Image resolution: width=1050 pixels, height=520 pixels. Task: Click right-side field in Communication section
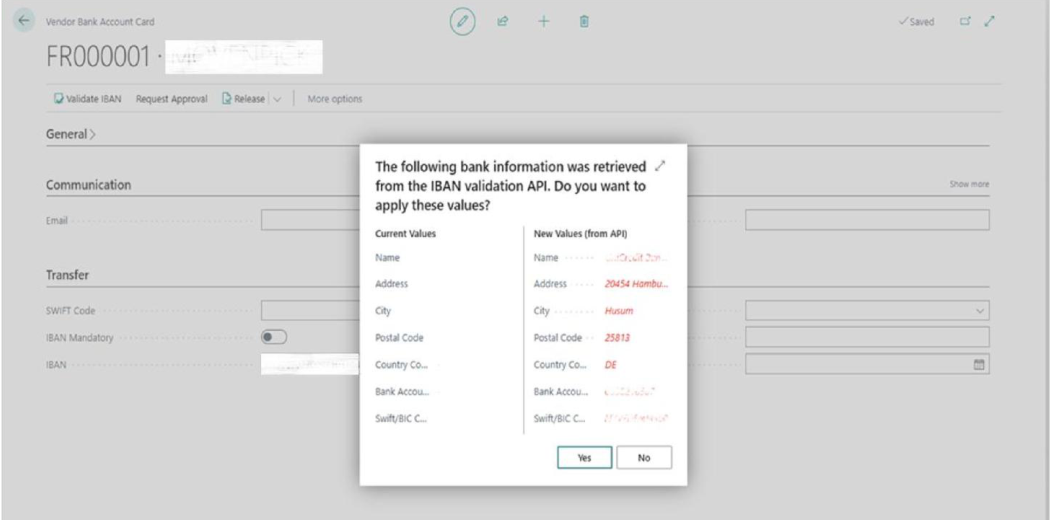(x=867, y=220)
